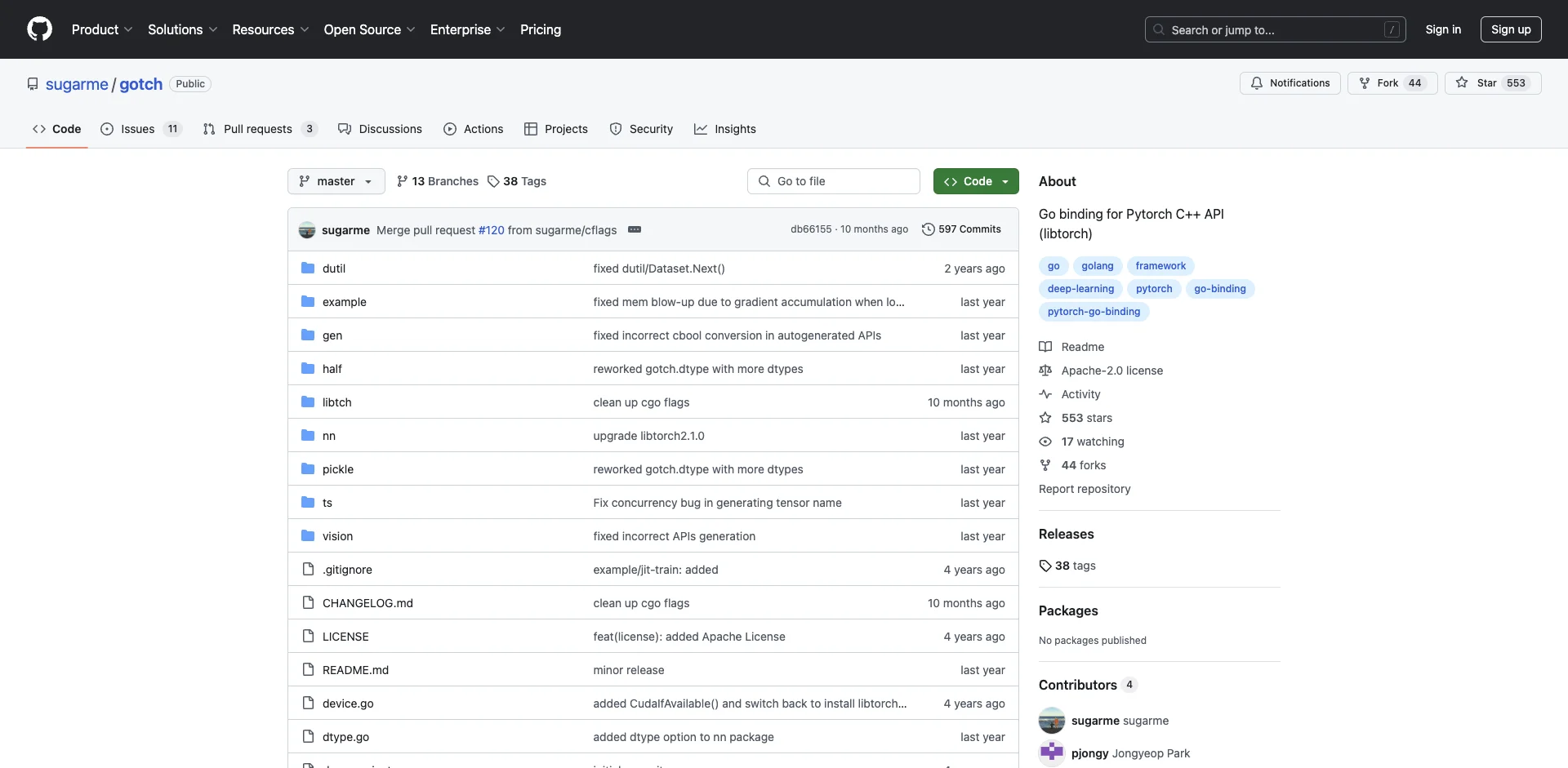This screenshot has width=1568, height=768.
Task: Open the sugarme owner profile link
Action: [x=77, y=84]
